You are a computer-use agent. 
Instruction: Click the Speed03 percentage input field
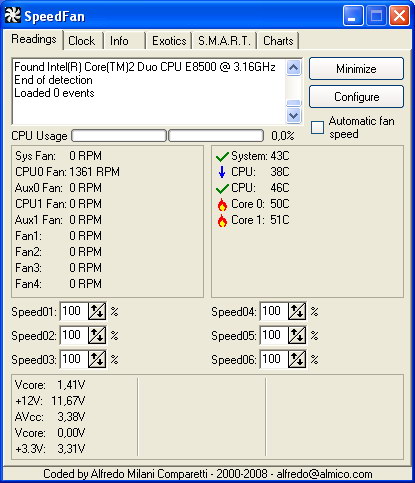[x=74, y=359]
